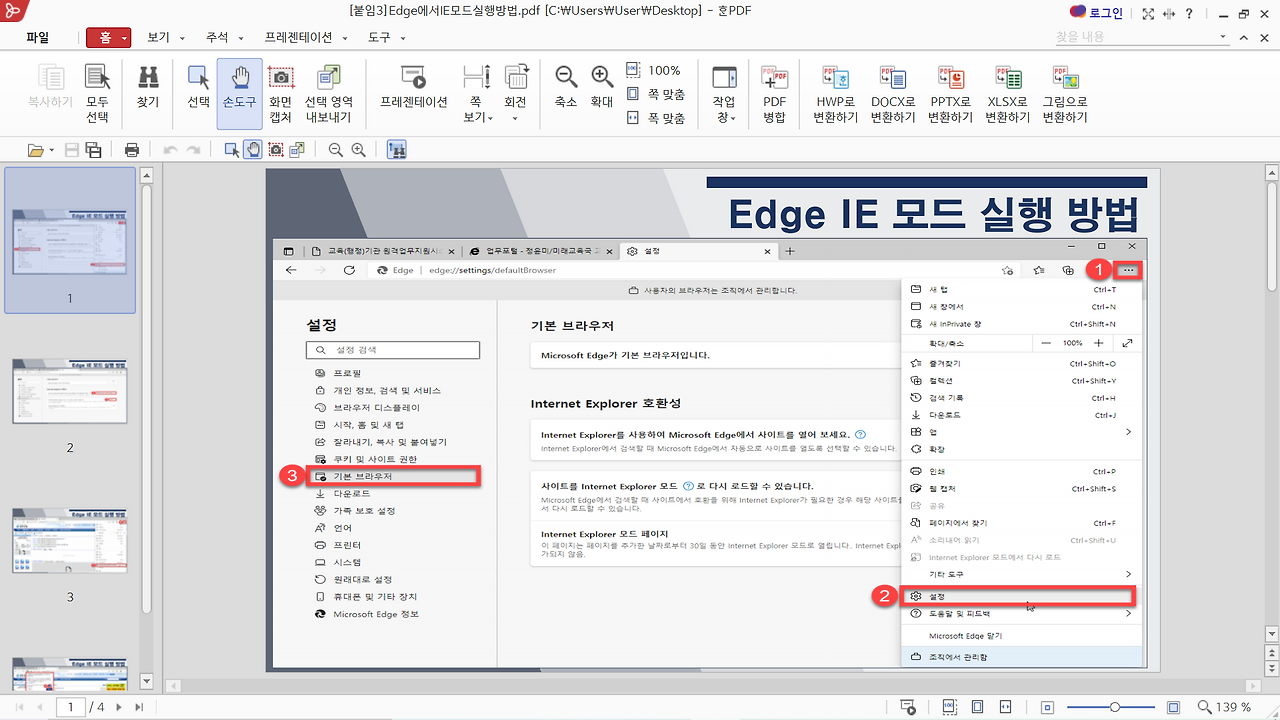Click the page number box in the status bar
This screenshot has height=720, width=1280.
coord(71,707)
